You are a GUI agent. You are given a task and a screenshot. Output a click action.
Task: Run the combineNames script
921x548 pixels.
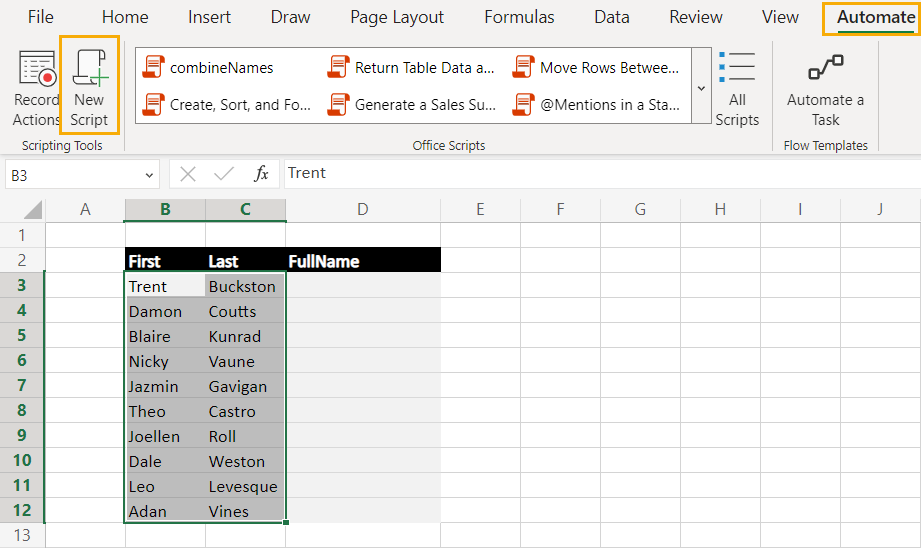click(208, 68)
